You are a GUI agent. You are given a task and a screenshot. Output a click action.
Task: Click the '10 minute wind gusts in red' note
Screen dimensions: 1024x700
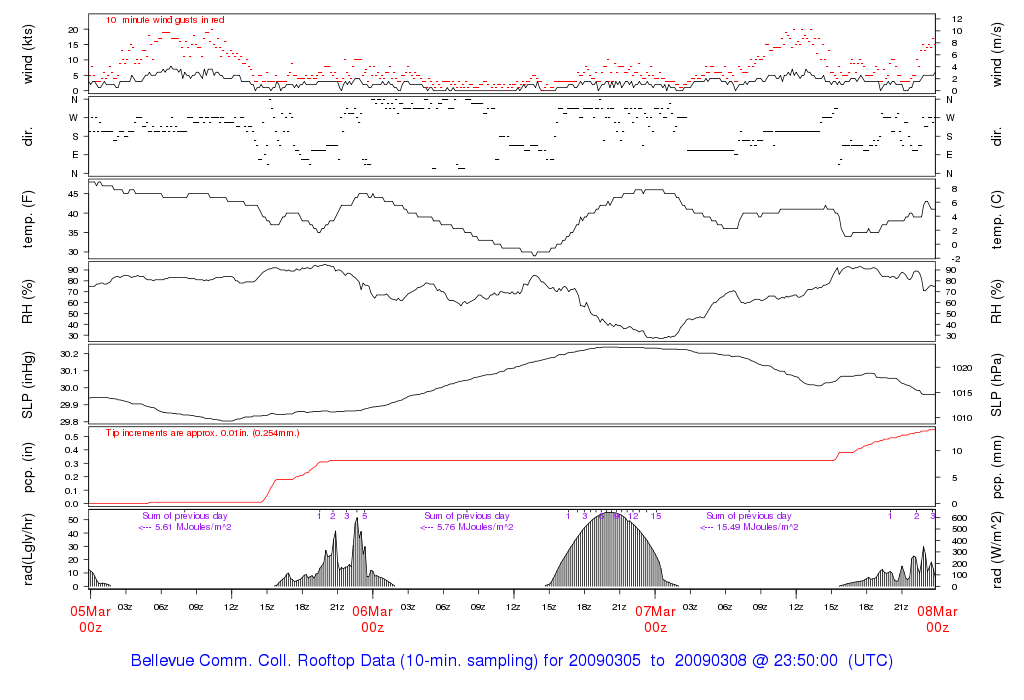pos(165,20)
